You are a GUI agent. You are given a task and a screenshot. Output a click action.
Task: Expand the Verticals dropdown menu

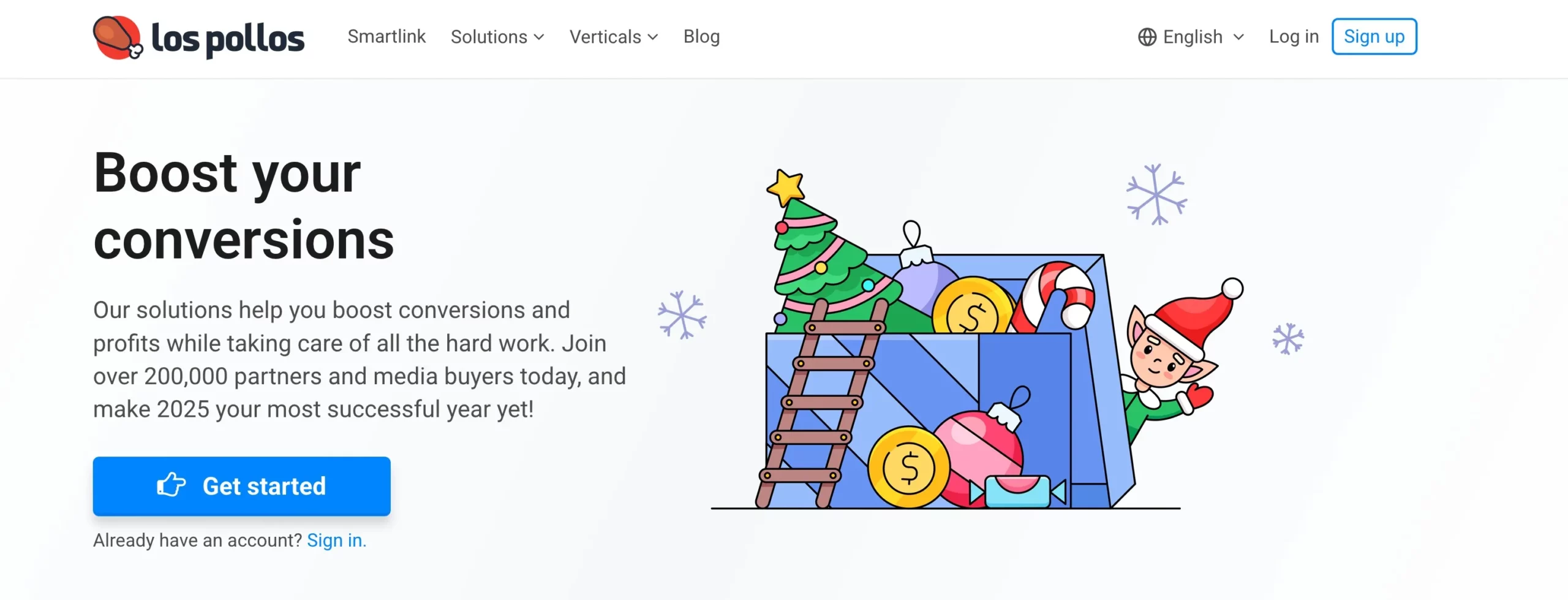pyautogui.click(x=614, y=37)
